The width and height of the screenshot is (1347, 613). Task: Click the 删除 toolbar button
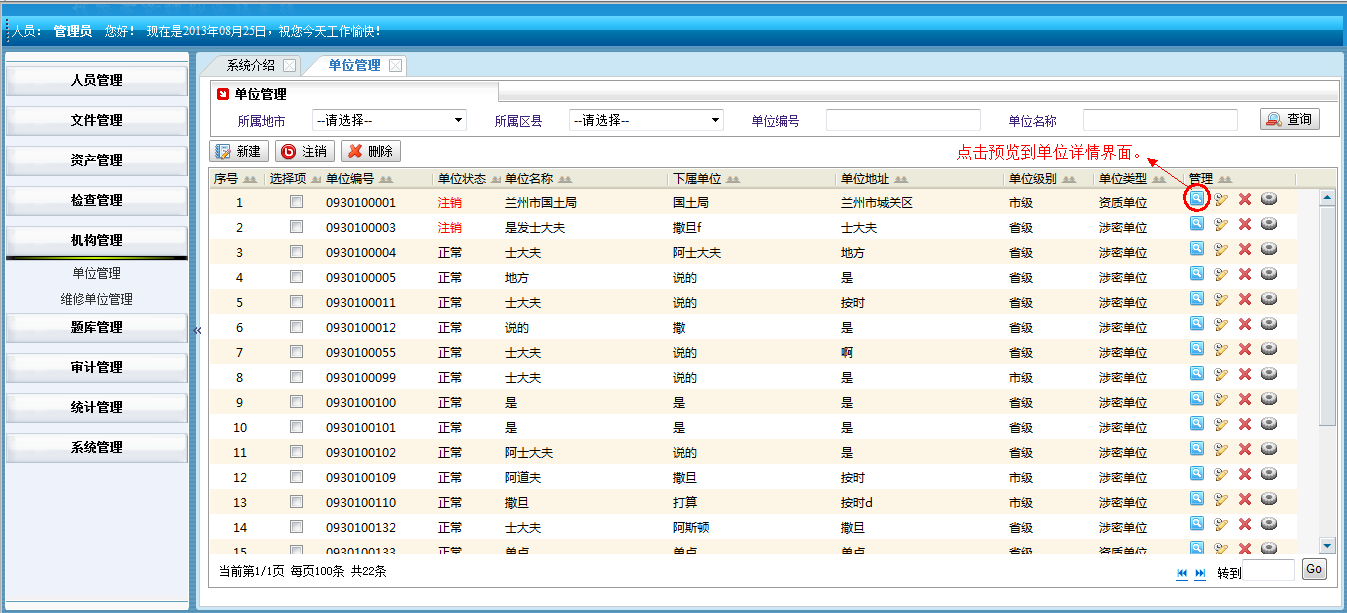371,151
